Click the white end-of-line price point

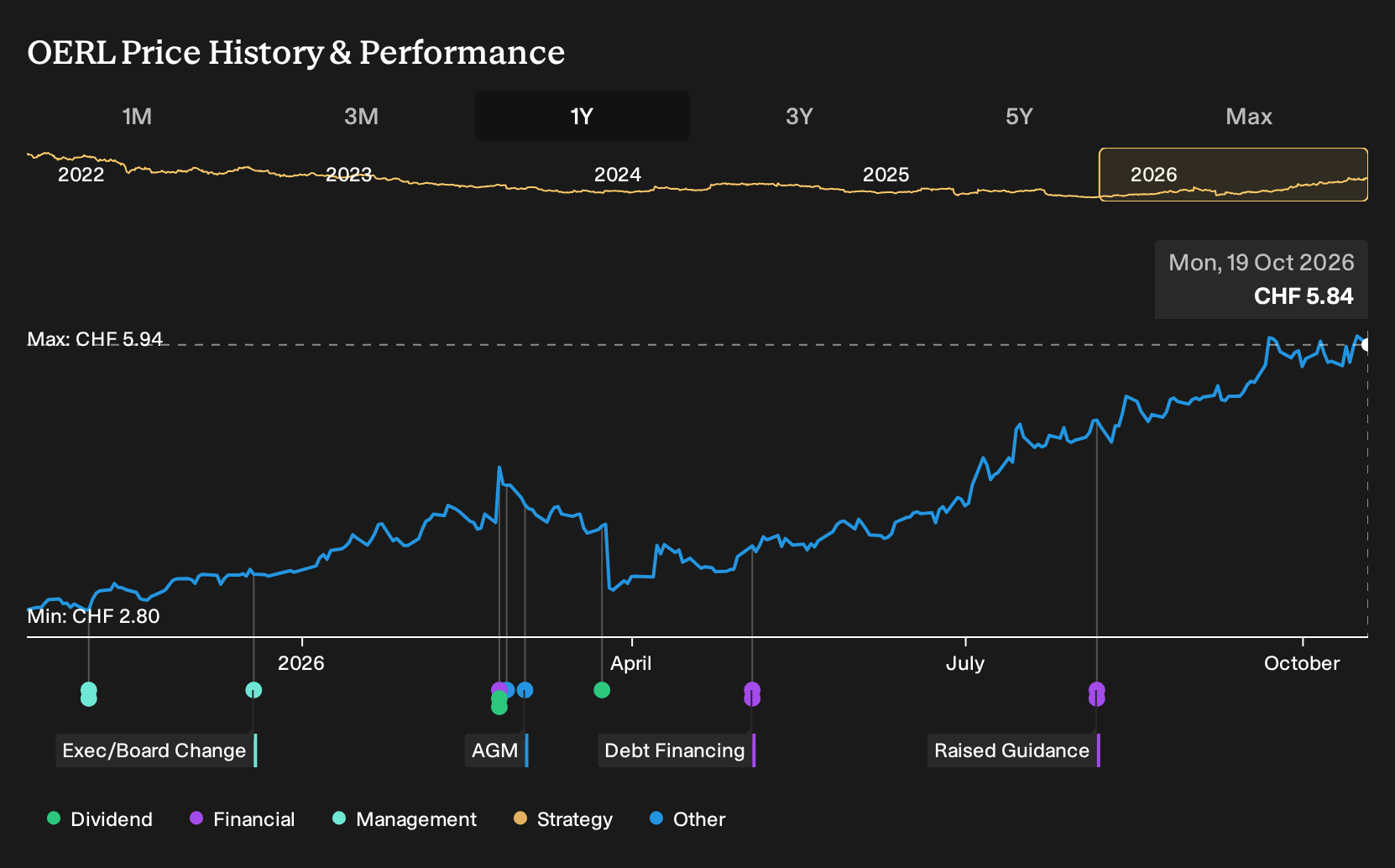point(1366,345)
